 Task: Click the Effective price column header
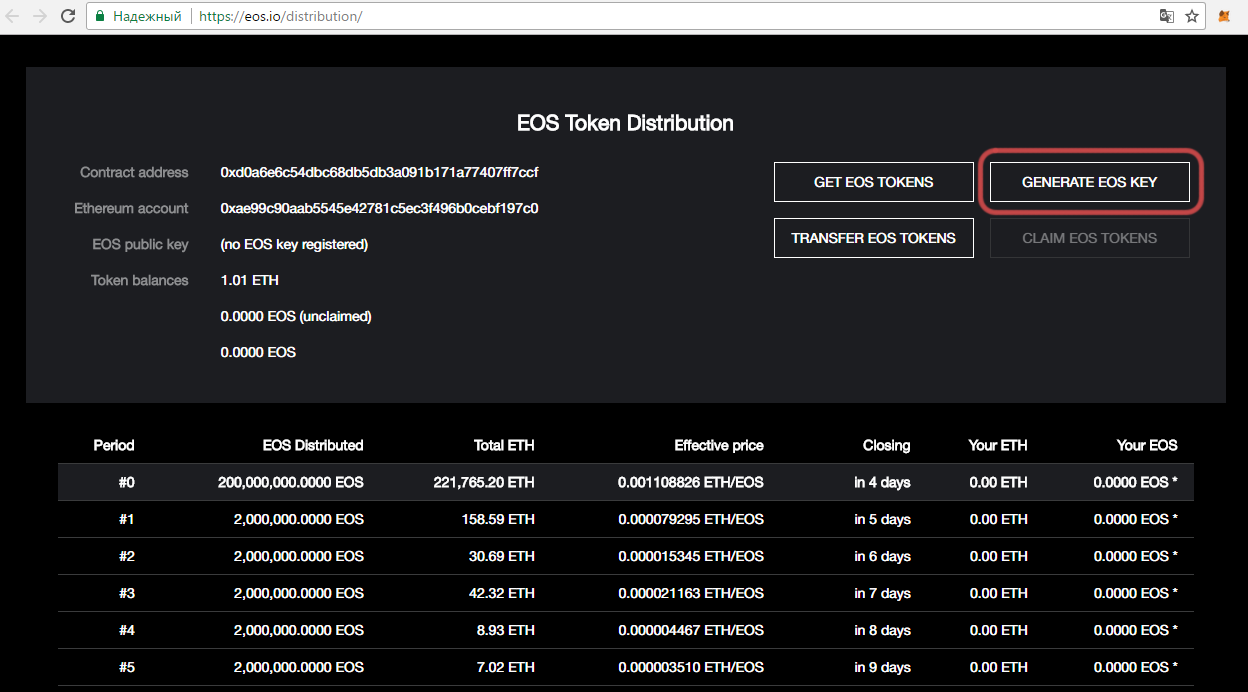(719, 445)
